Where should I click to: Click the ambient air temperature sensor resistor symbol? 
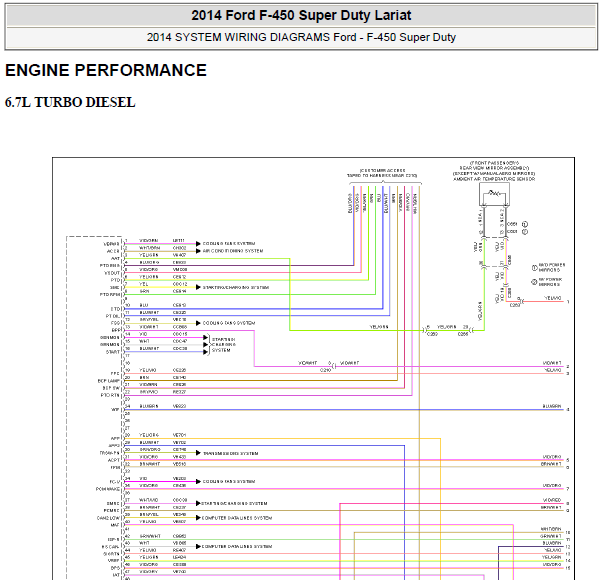point(494,194)
